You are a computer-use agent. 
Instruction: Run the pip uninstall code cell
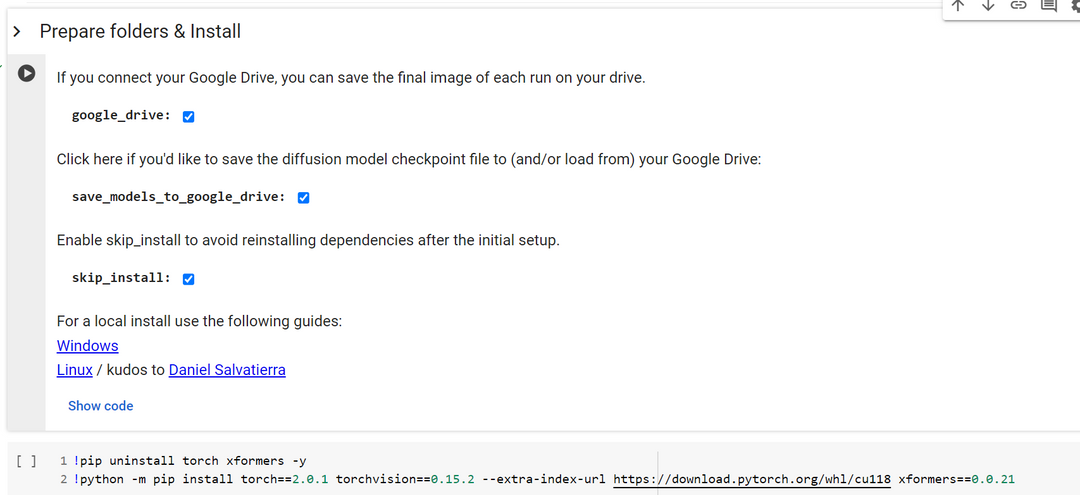tap(26, 461)
